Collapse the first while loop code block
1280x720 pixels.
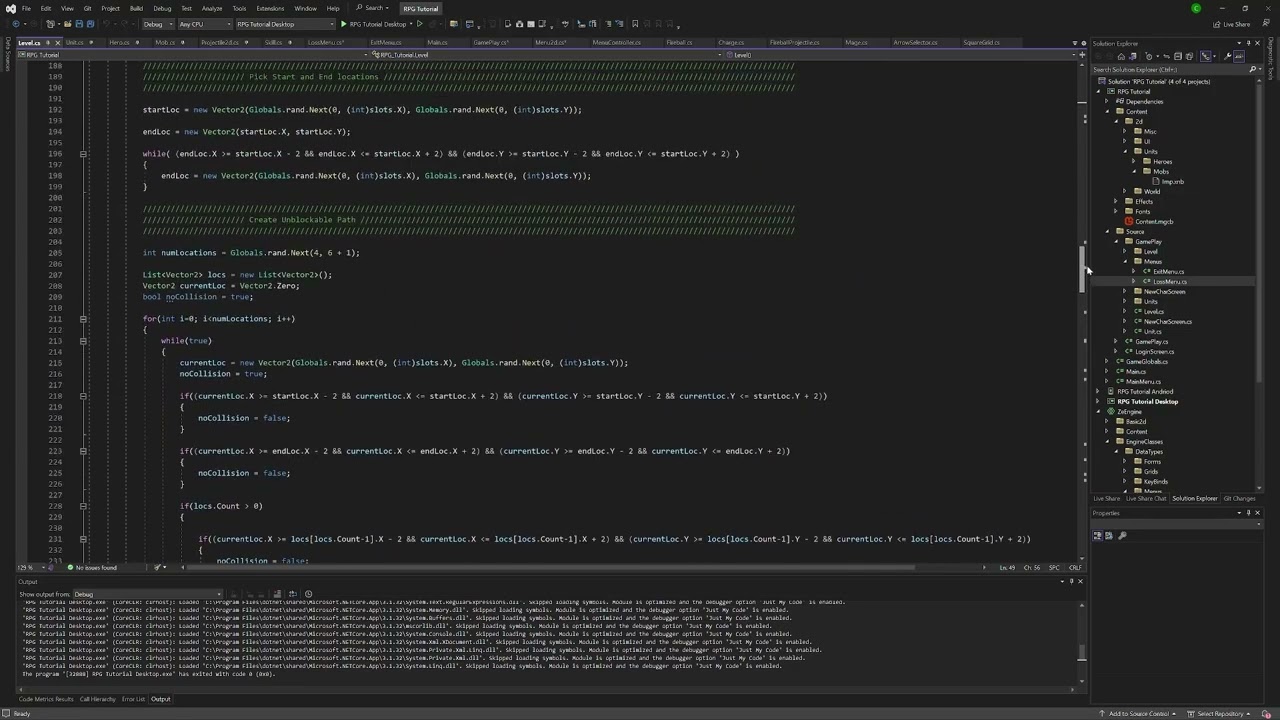pyautogui.click(x=83, y=154)
